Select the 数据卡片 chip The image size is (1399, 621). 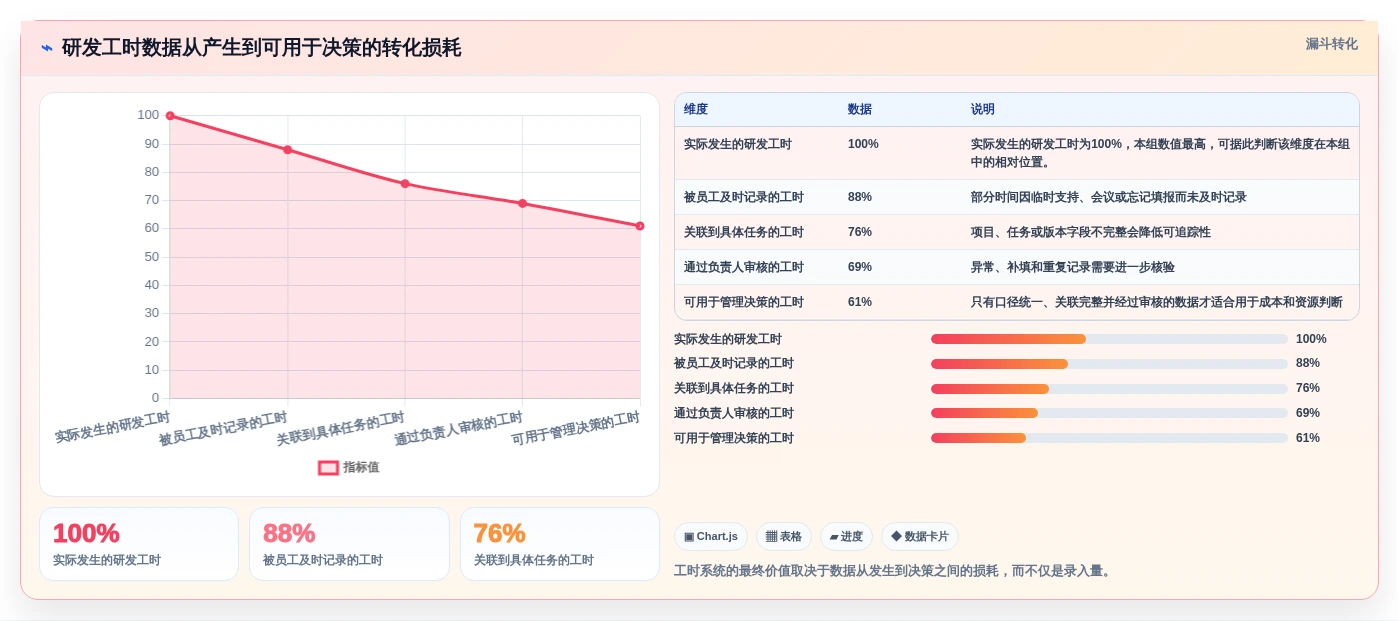920,536
